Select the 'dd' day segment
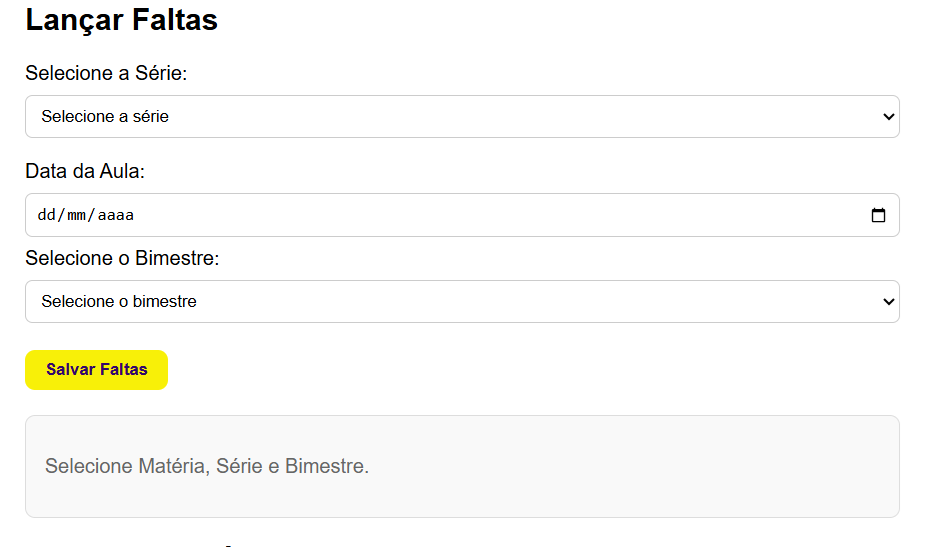926x547 pixels. (x=46, y=215)
